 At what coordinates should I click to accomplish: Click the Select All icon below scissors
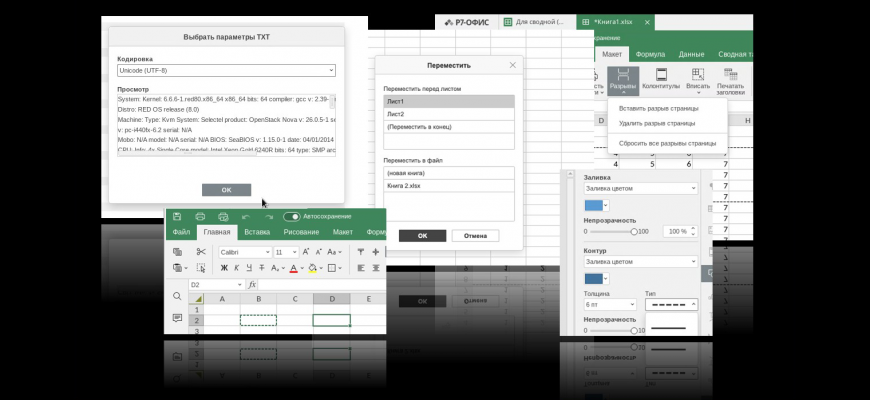coord(201,268)
